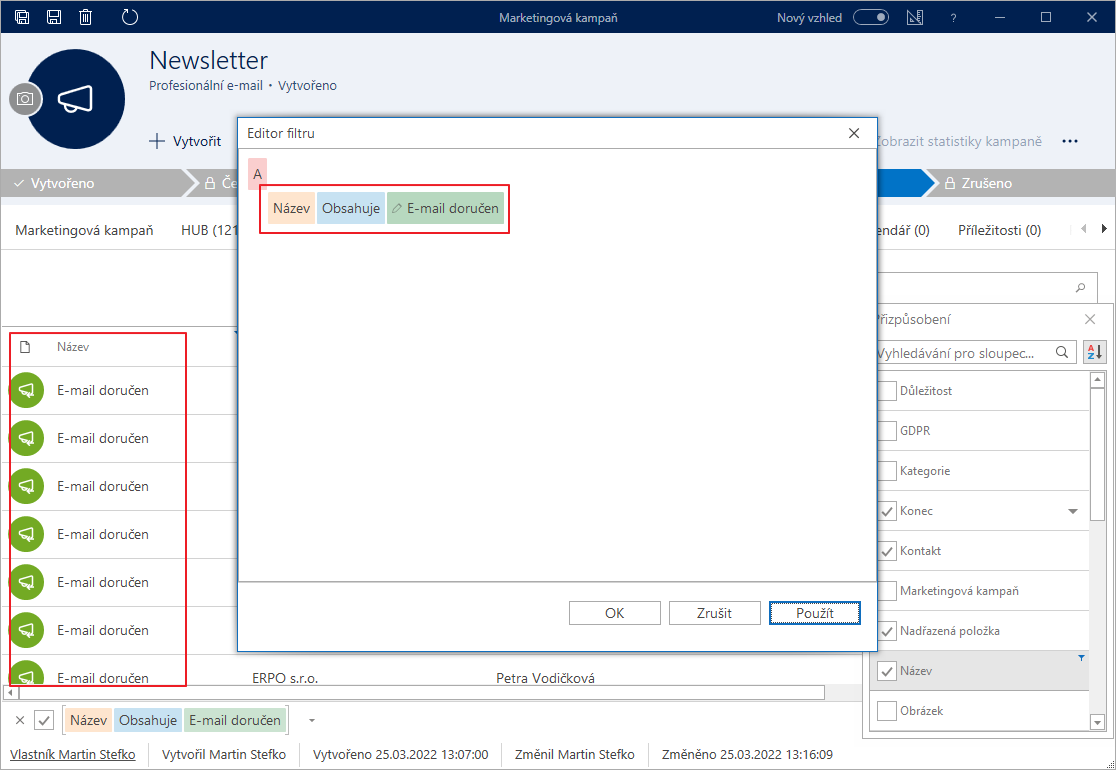
Task: Close the Přizpůsobení panel
Action: pyautogui.click(x=1090, y=320)
